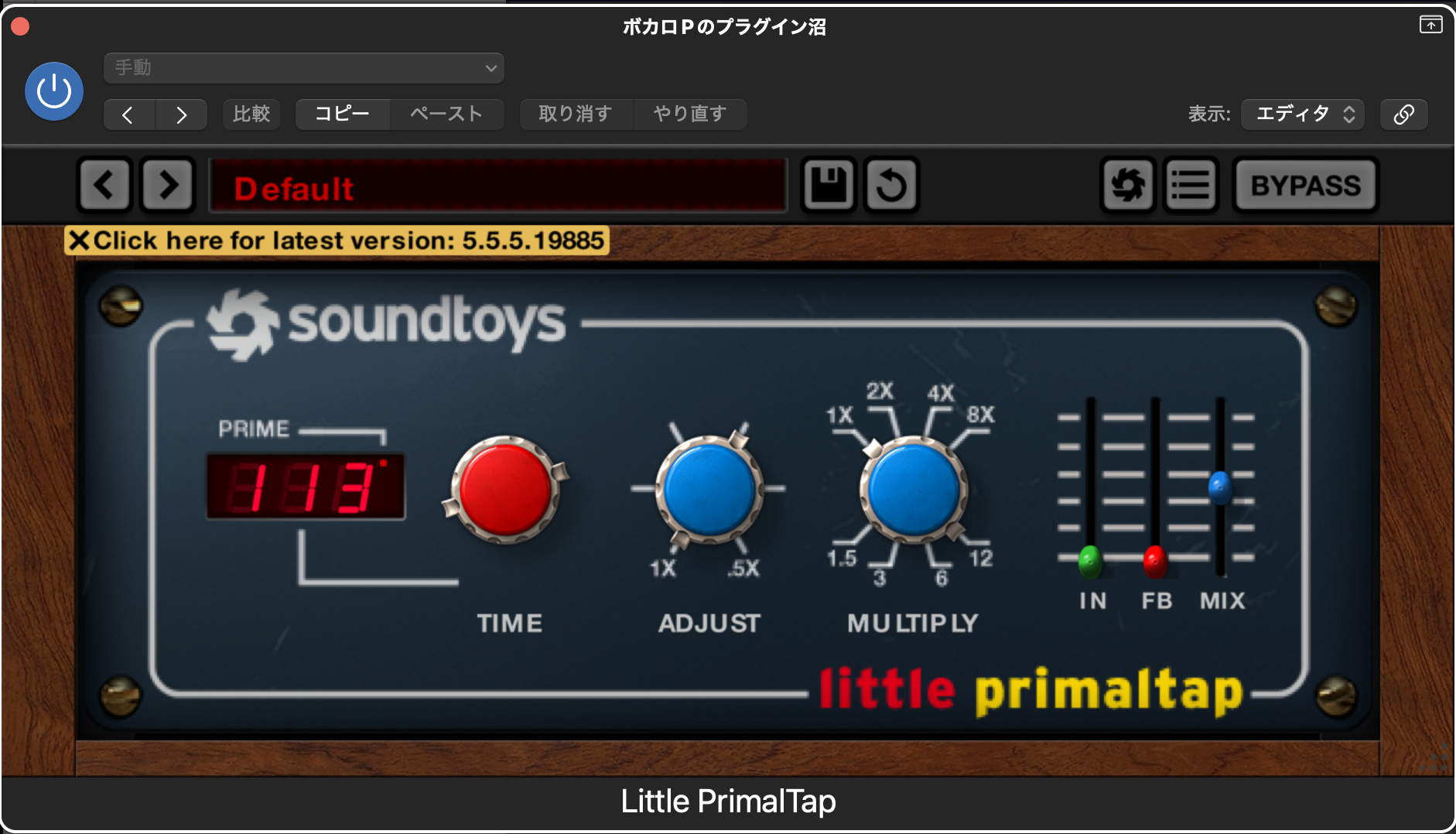This screenshot has width=1456, height=834.
Task: Open the Default preset name display
Action: [x=498, y=186]
